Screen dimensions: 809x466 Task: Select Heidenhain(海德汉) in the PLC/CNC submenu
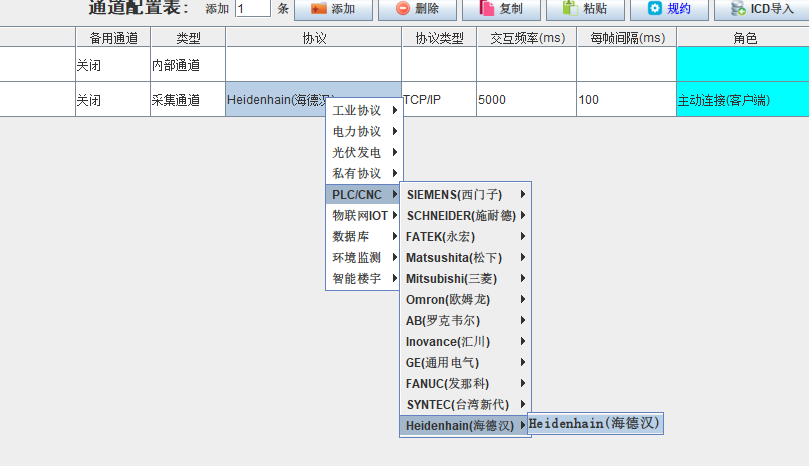tap(465, 426)
